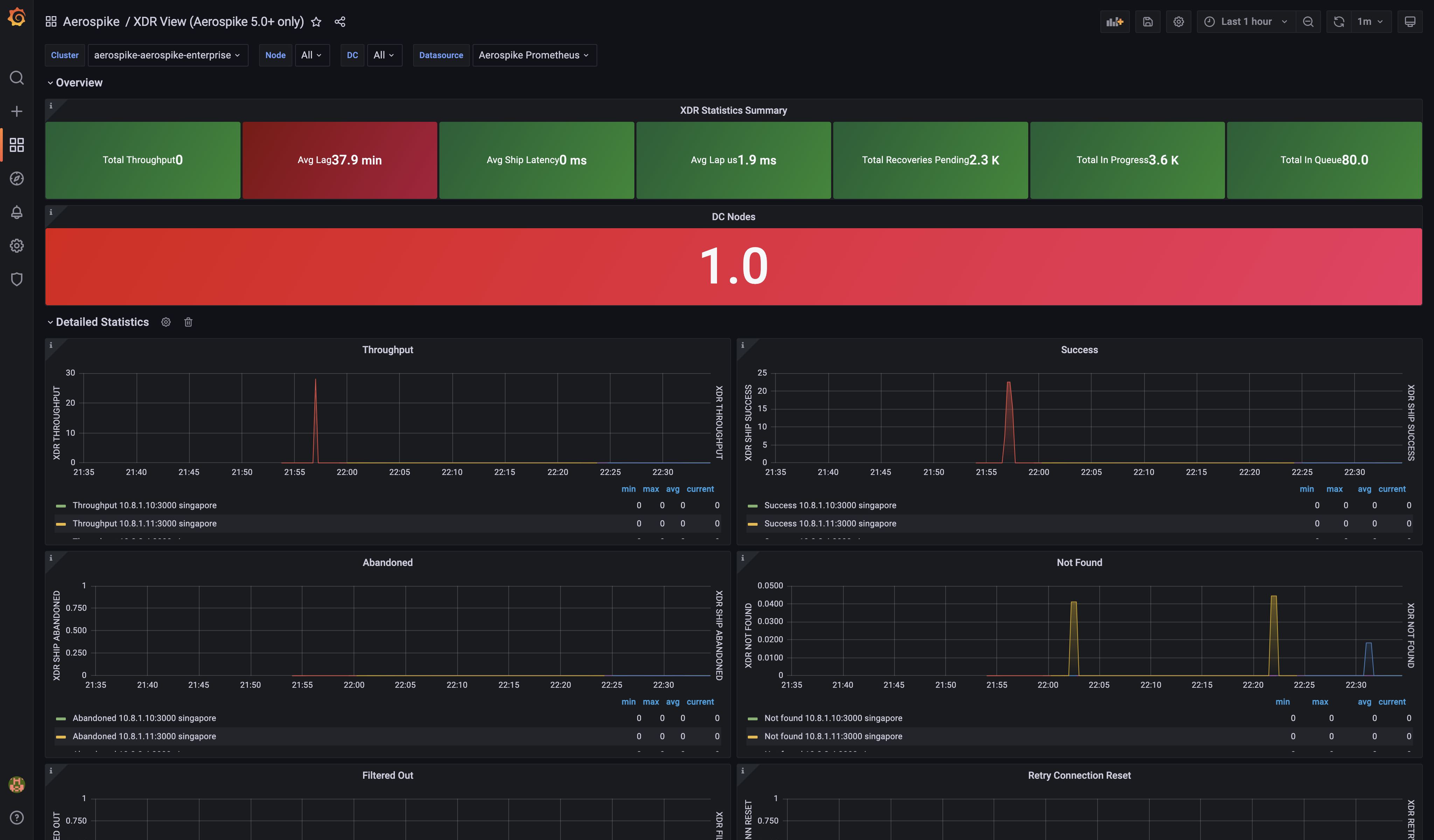This screenshot has width=1434, height=840.
Task: Toggle Not found 10.8.1.10:3000 singapore series
Action: coord(833,718)
